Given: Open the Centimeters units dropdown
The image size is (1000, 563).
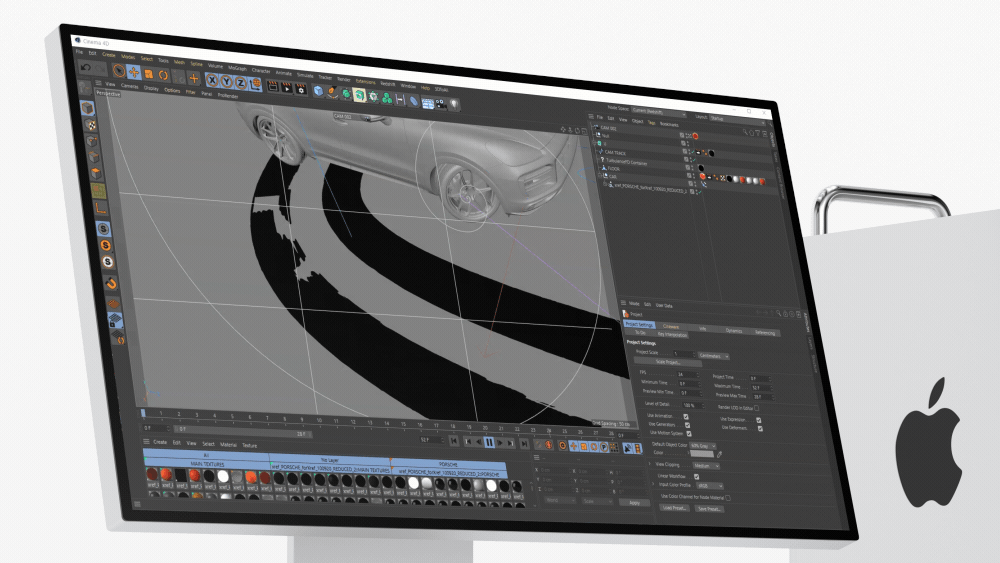Looking at the screenshot, I should point(714,356).
